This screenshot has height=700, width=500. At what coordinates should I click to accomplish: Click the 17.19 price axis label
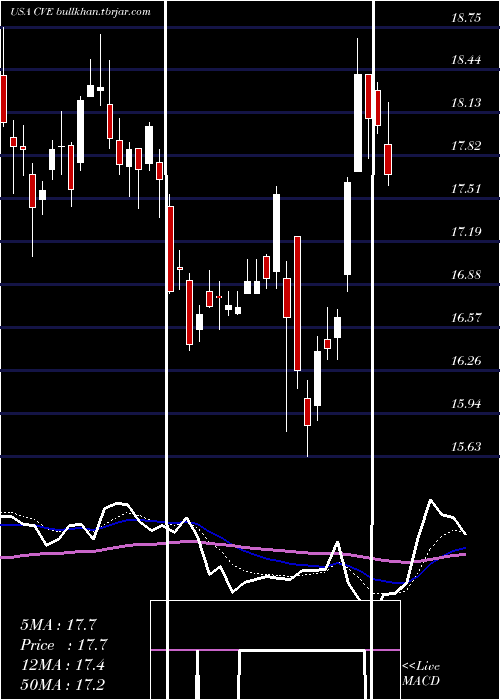tap(466, 232)
